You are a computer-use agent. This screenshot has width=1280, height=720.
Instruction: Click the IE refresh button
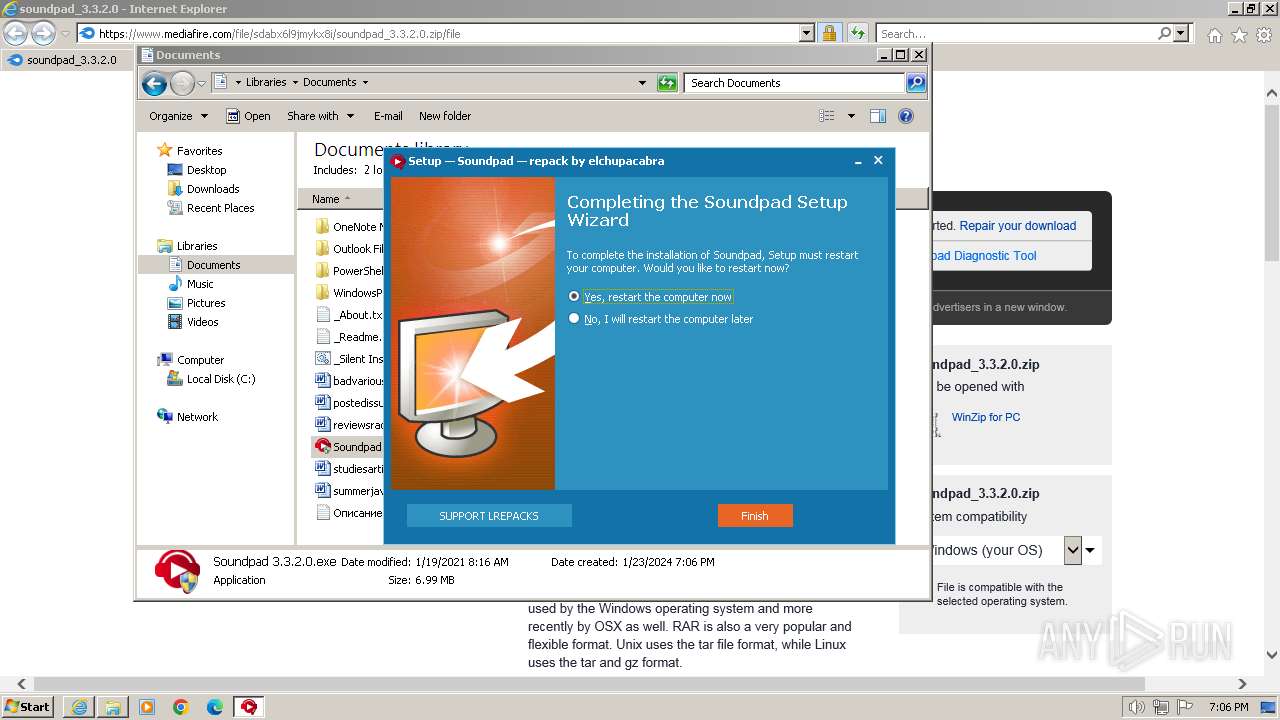coord(857,33)
